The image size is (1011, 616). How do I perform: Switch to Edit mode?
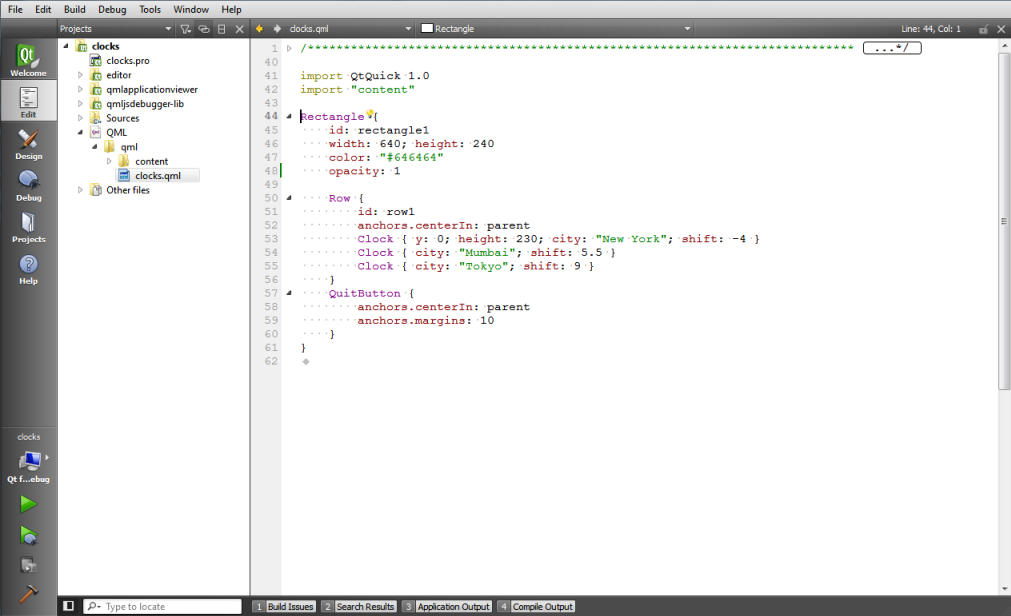[28, 101]
